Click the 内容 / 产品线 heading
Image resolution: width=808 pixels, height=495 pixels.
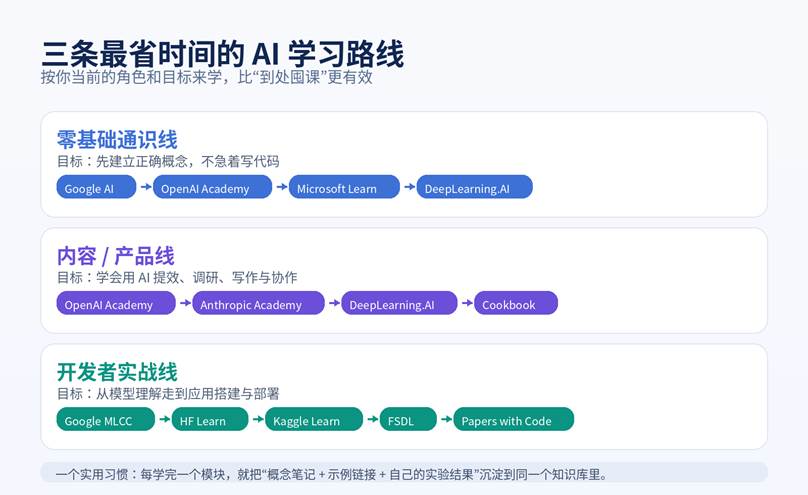[x=115, y=255]
